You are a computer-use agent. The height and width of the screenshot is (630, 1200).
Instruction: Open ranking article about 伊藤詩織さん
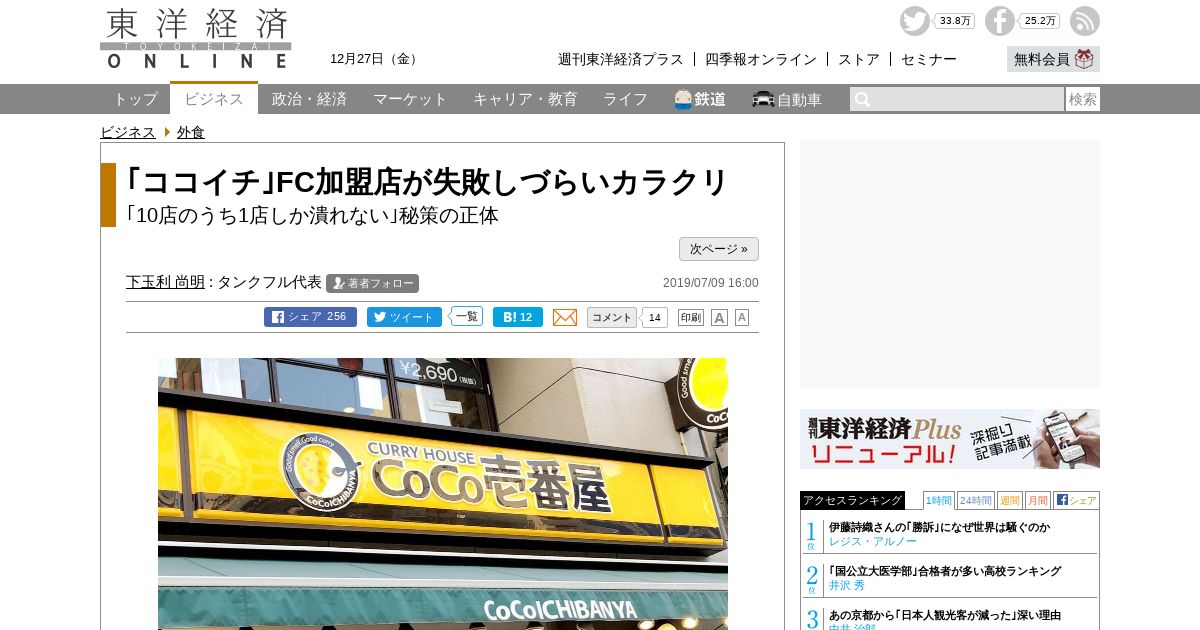939,527
